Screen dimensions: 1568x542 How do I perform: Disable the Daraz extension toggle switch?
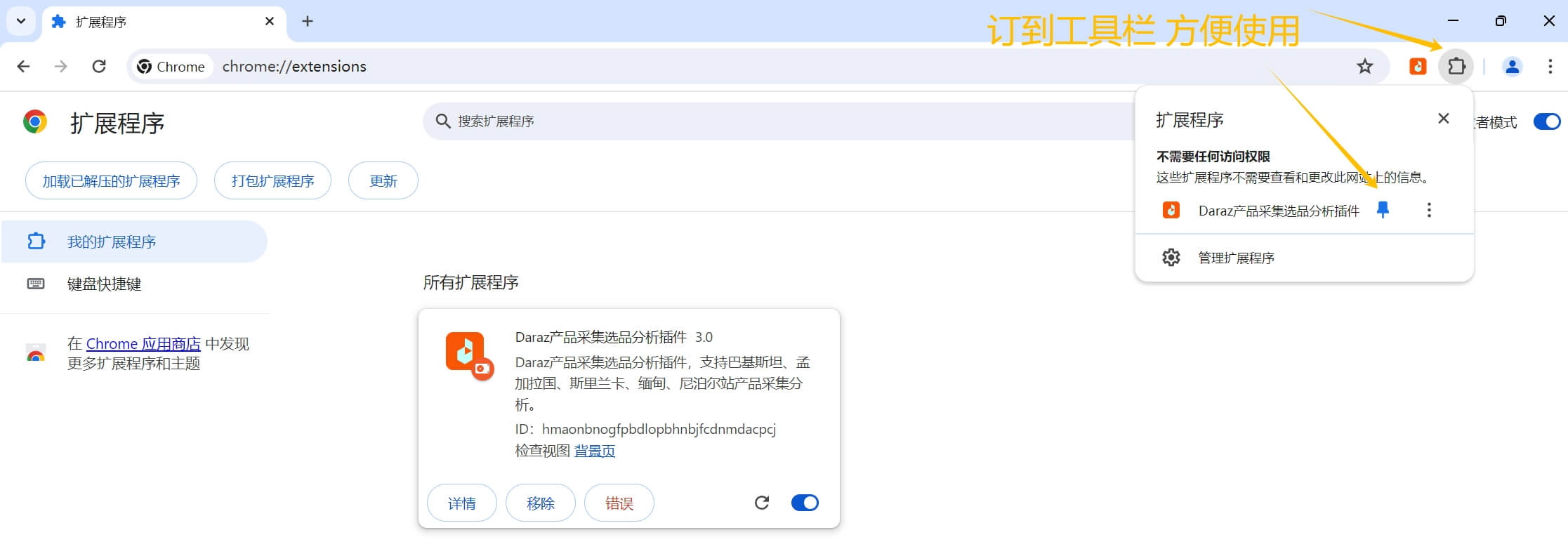pos(805,503)
